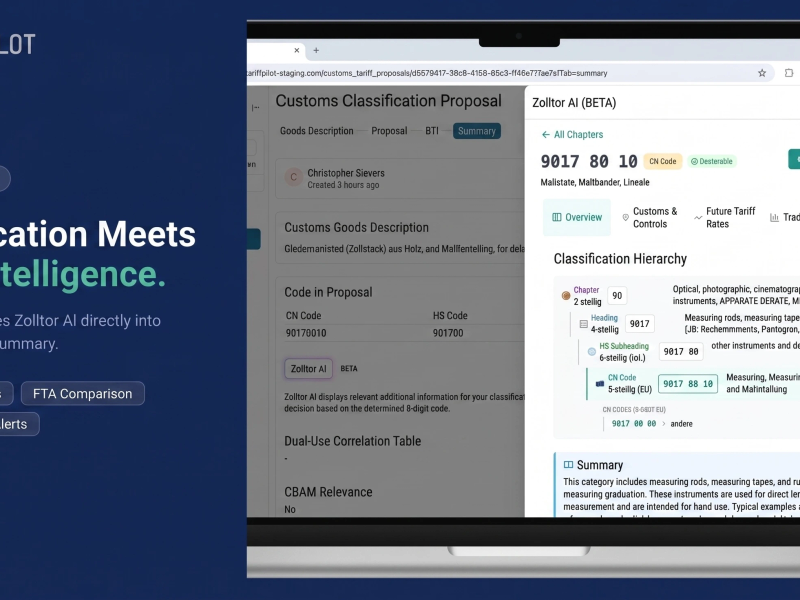Select the BTI step
The height and width of the screenshot is (600, 800).
(x=432, y=131)
